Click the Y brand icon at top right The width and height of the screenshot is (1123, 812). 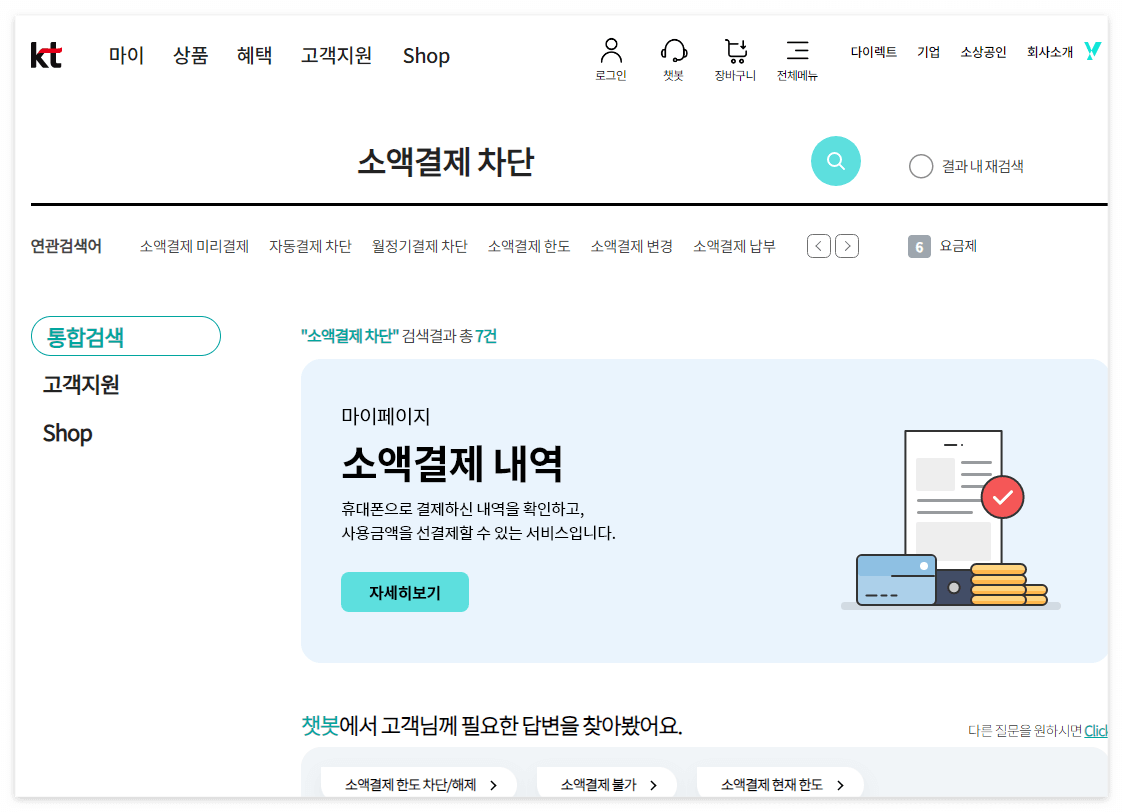coord(1092,50)
